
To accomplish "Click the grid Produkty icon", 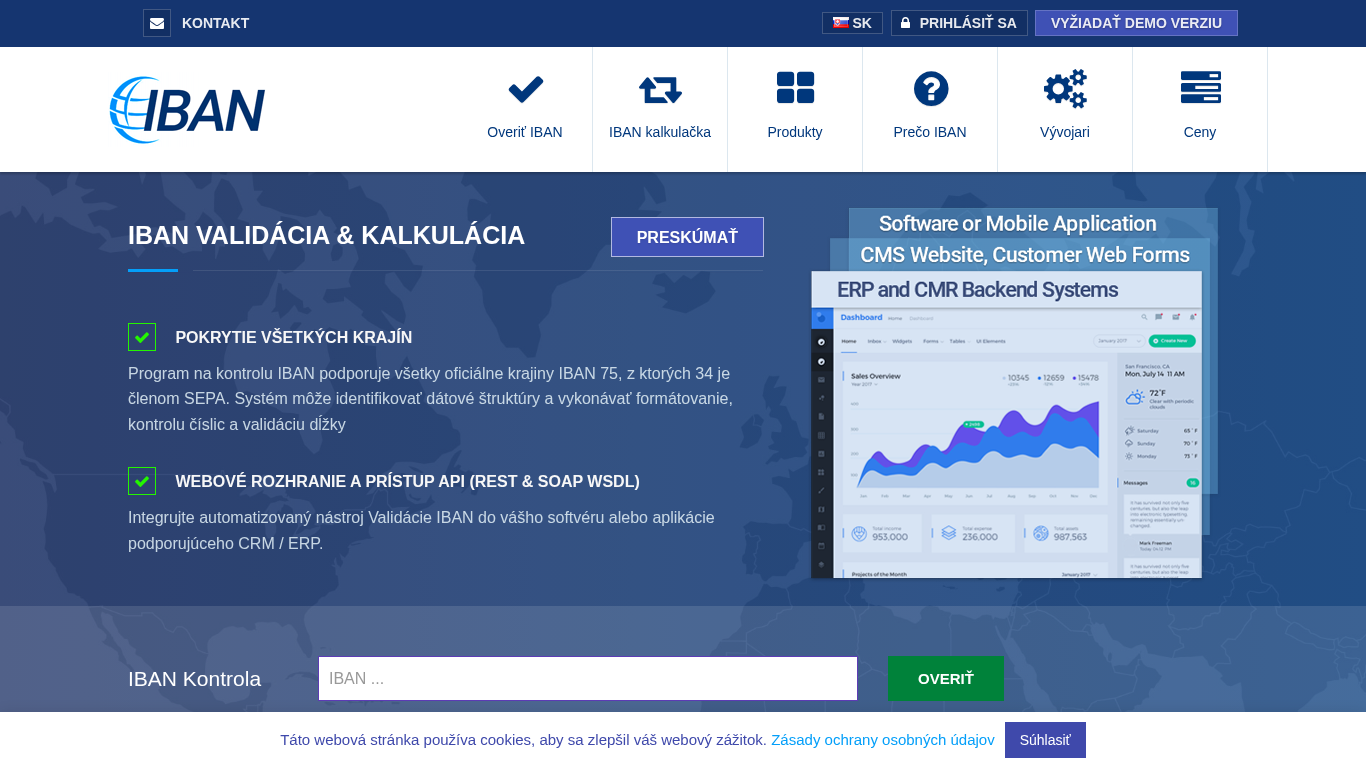I will pyautogui.click(x=795, y=88).
